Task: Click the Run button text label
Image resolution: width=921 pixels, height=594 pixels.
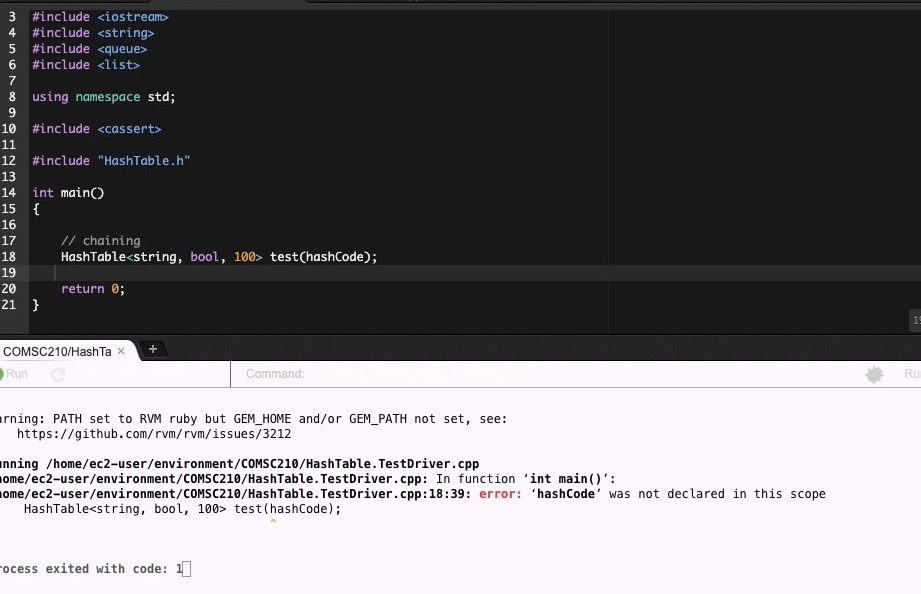Action: (x=18, y=373)
